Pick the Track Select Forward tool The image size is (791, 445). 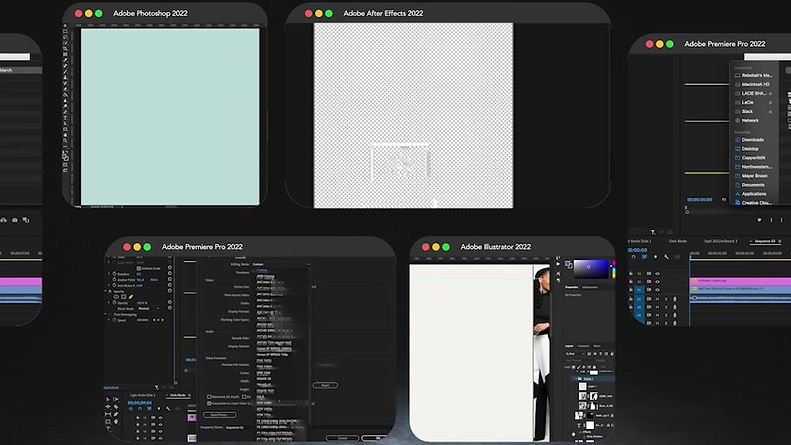click(116, 399)
